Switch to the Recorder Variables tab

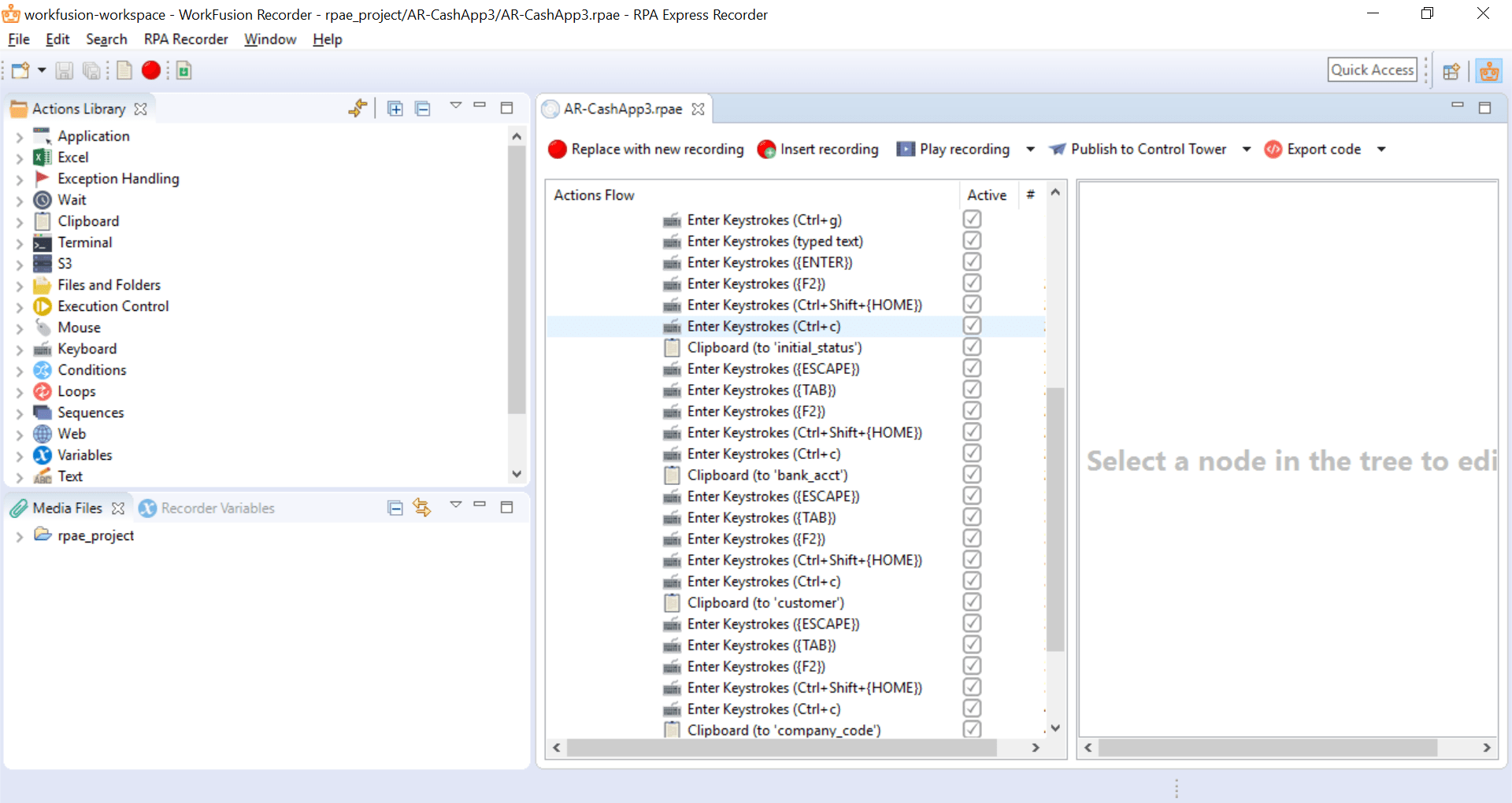click(x=207, y=509)
